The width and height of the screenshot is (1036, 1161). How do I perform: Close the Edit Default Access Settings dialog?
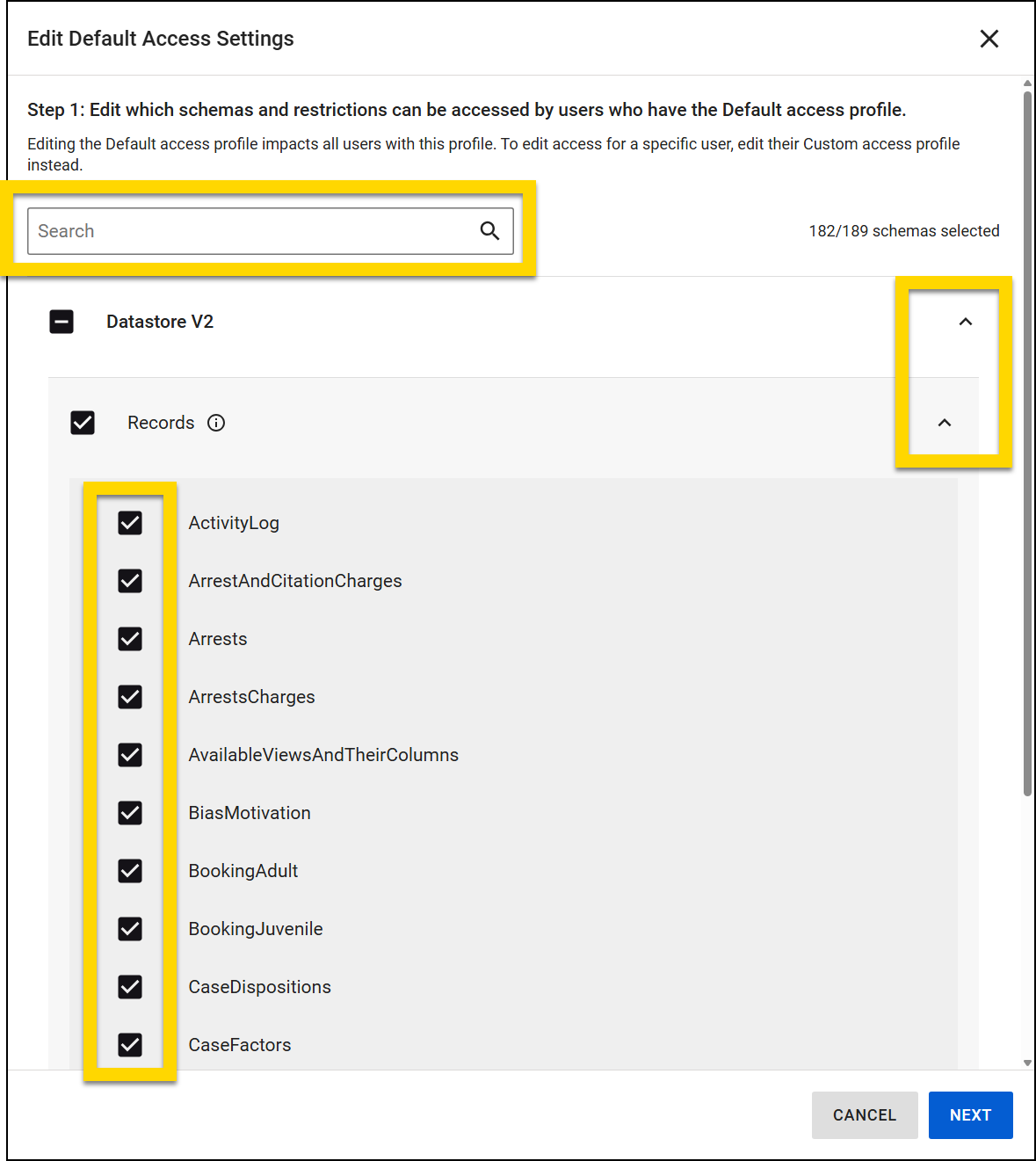(x=989, y=39)
